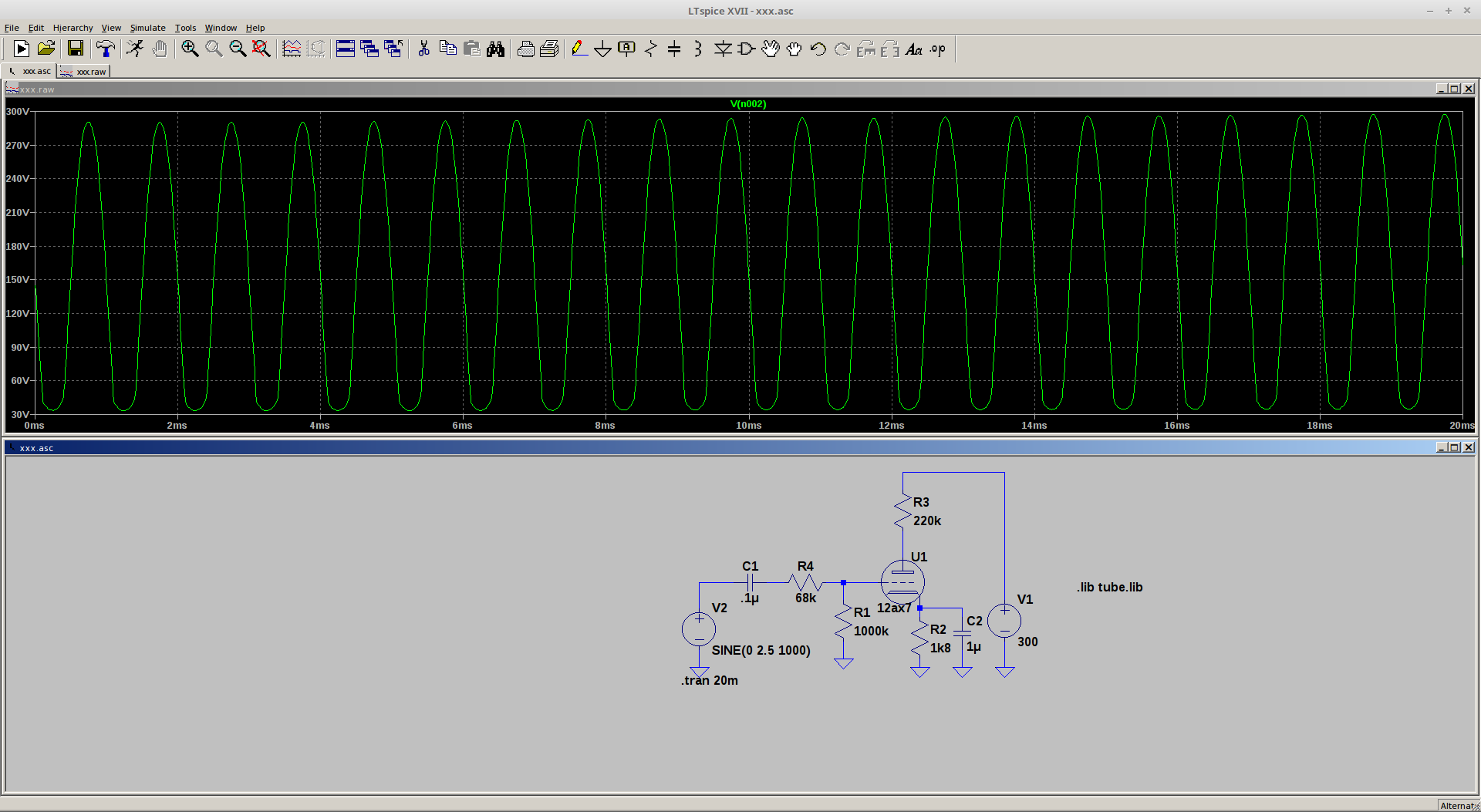Screen dimensions: 1481x812
Task: Click the .tran 20m directive text
Action: tap(710, 680)
